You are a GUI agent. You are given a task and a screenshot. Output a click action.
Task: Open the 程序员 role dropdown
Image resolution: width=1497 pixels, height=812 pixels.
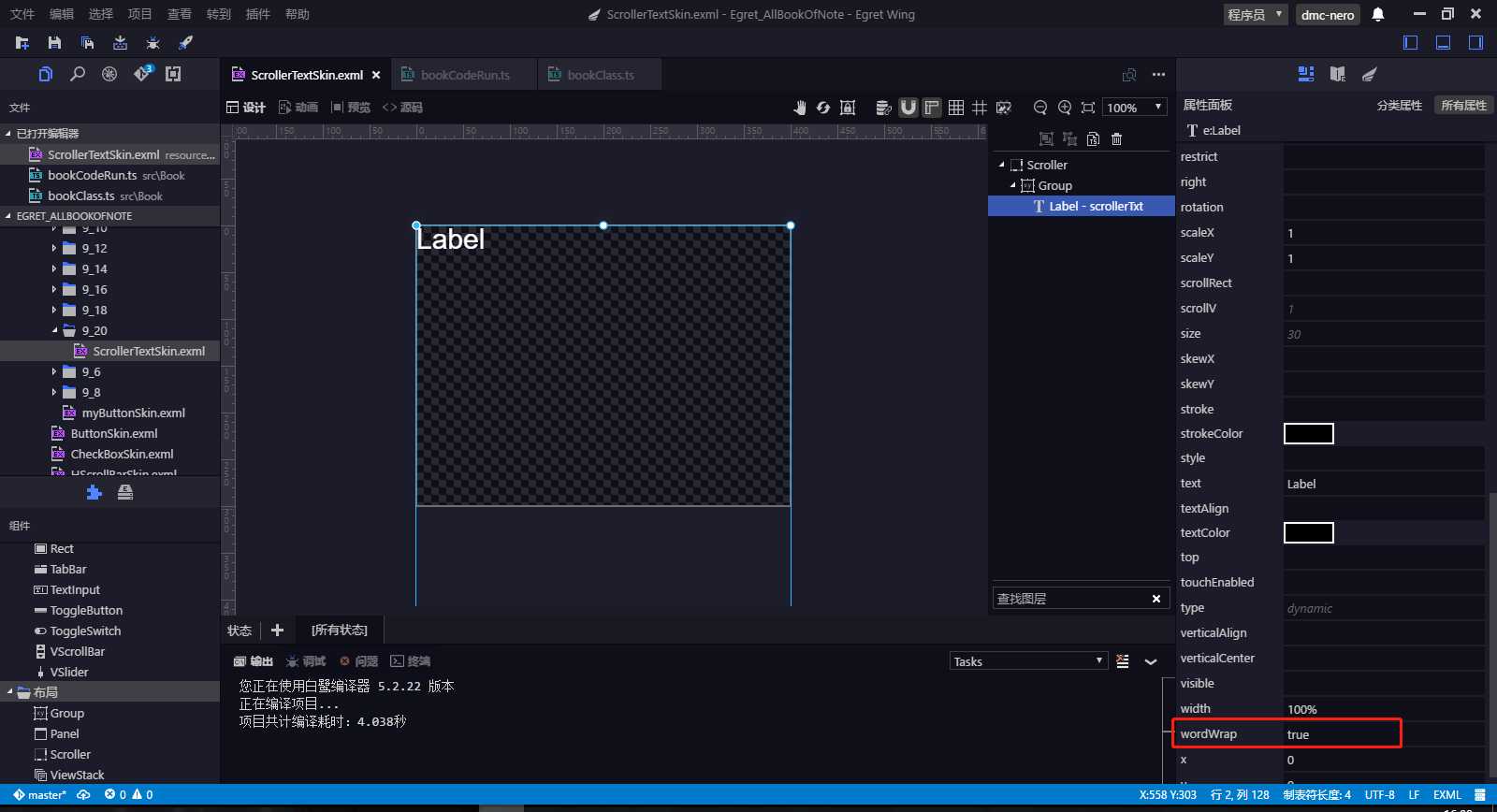1256,15
